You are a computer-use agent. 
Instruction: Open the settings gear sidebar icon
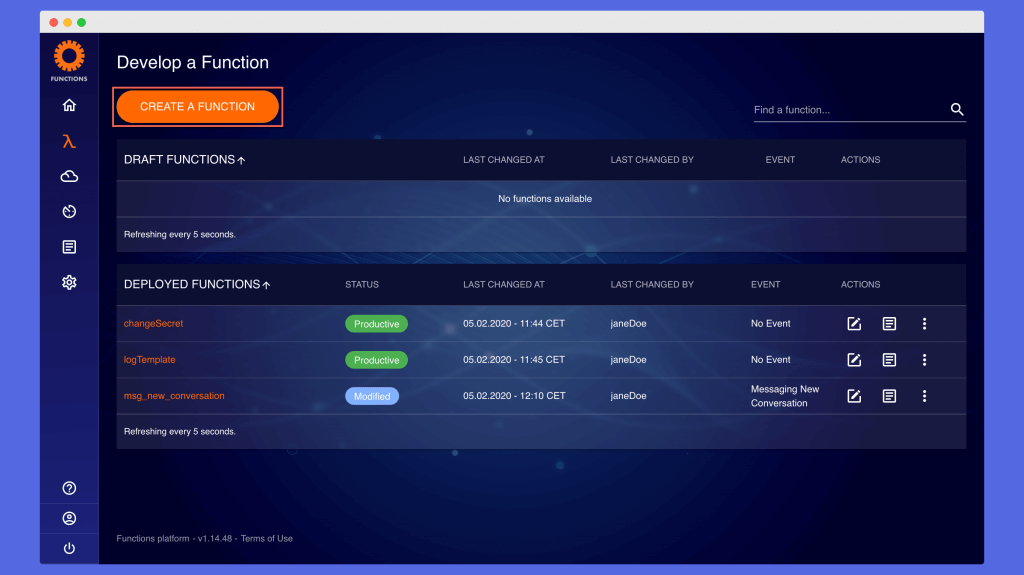[x=69, y=282]
